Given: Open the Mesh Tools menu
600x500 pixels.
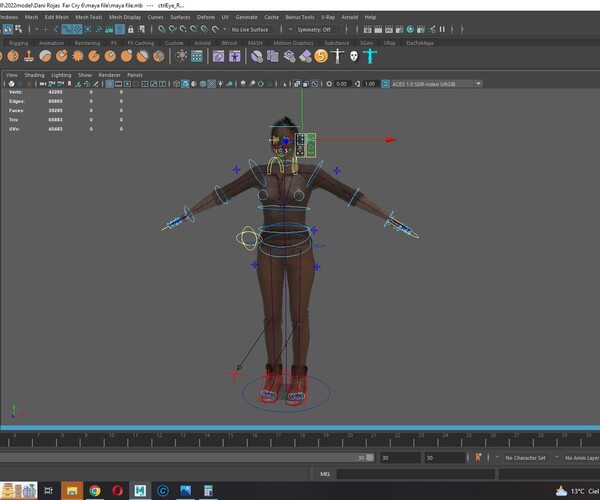Looking at the screenshot, I should click(x=88, y=17).
